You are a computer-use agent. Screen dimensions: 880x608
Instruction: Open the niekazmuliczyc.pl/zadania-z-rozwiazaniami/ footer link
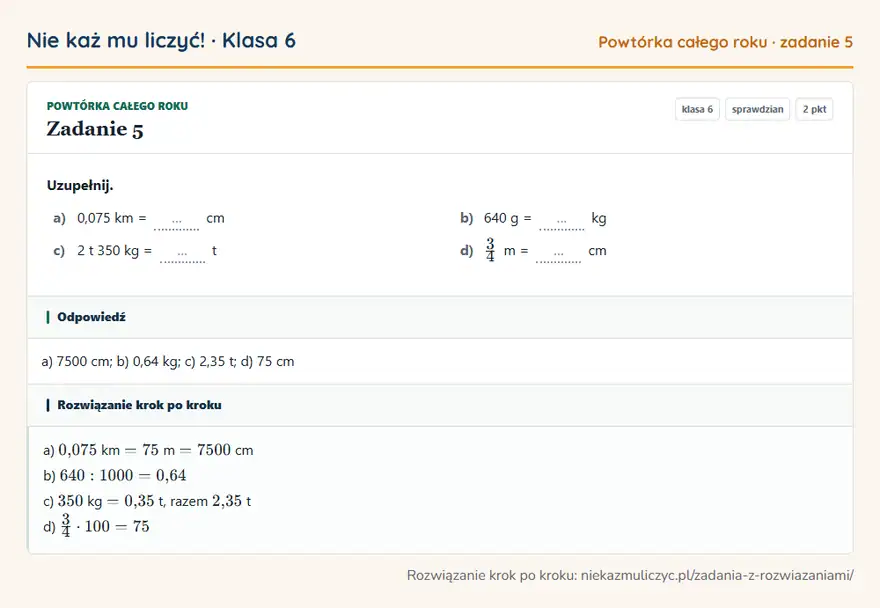tap(717, 575)
